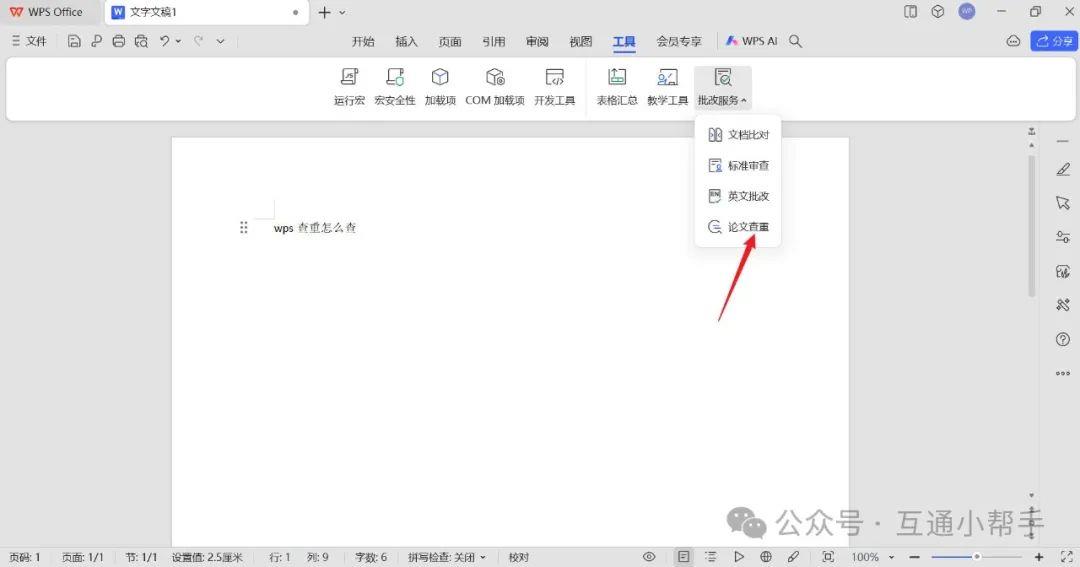Open the WPS AI assistant
Viewport: 1080px width, 567px height.
coord(751,41)
